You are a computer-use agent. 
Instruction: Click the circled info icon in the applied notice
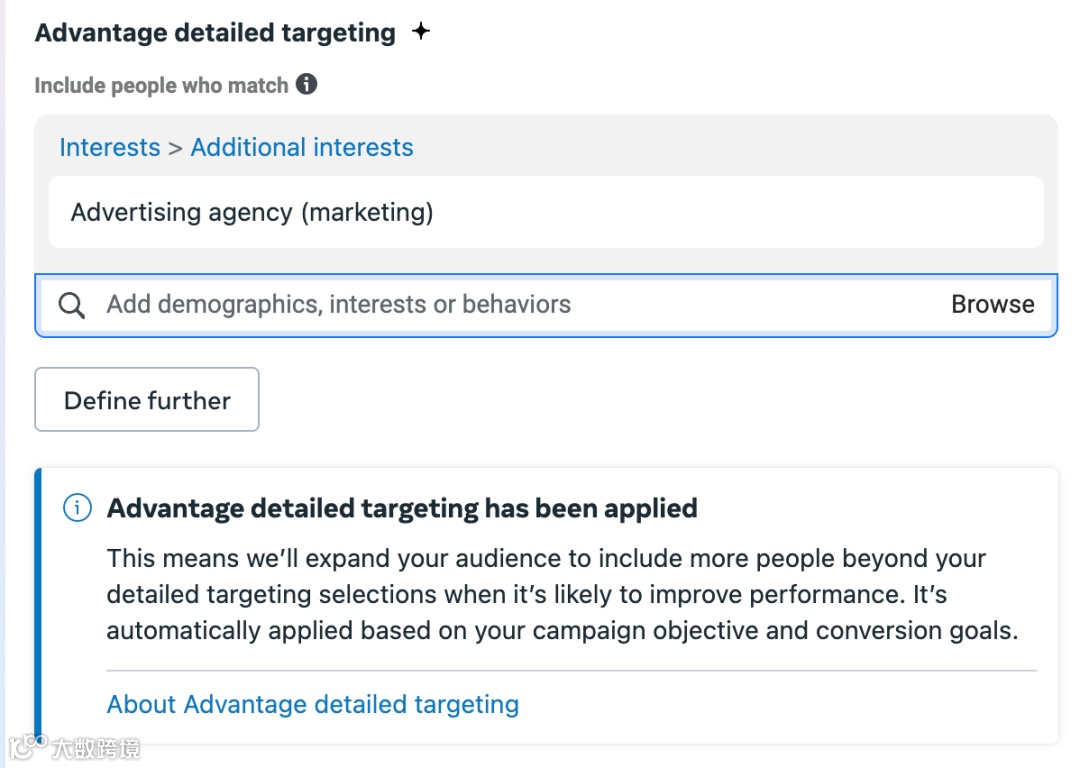tap(77, 508)
